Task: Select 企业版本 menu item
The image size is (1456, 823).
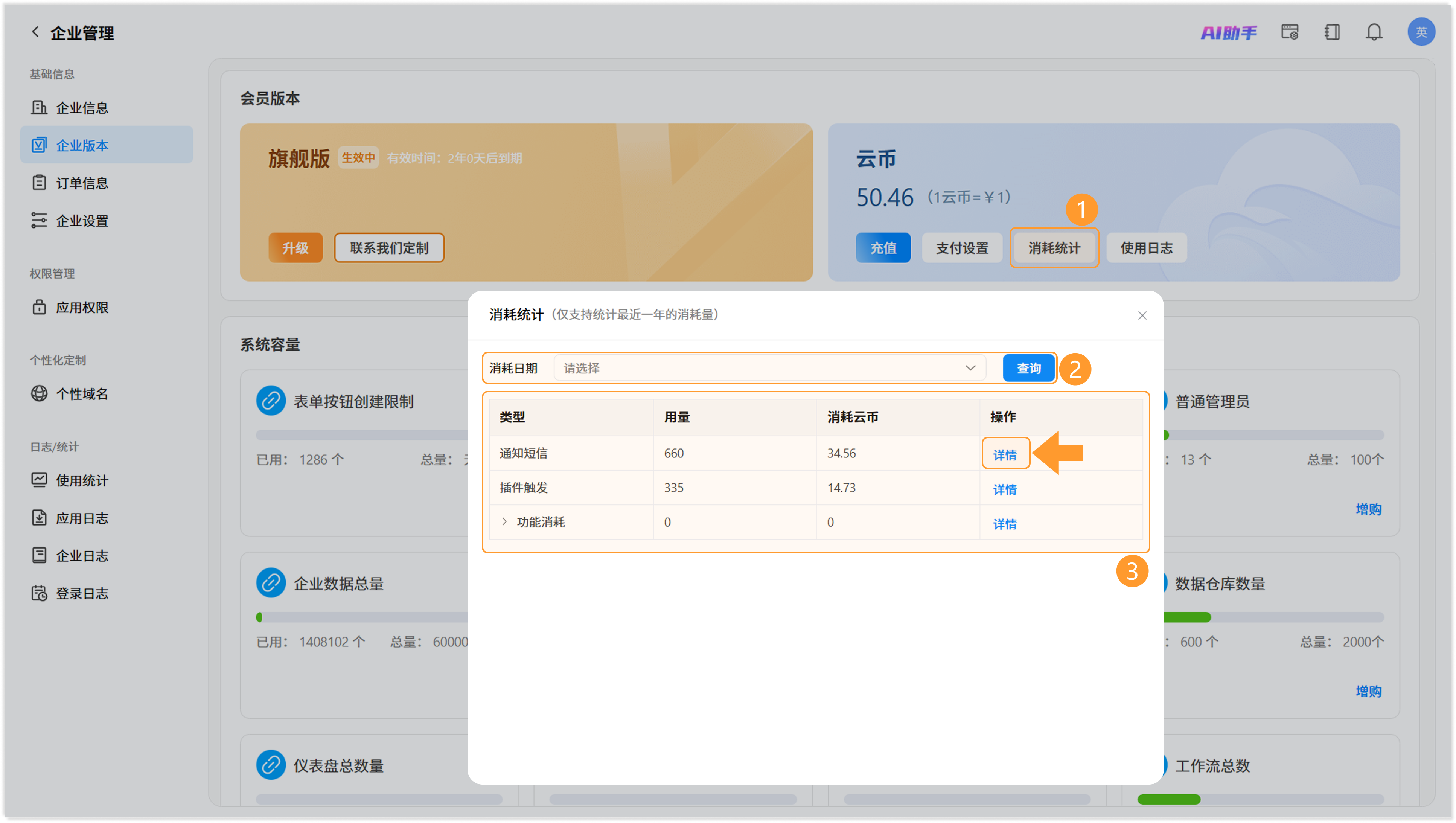Action: [106, 145]
